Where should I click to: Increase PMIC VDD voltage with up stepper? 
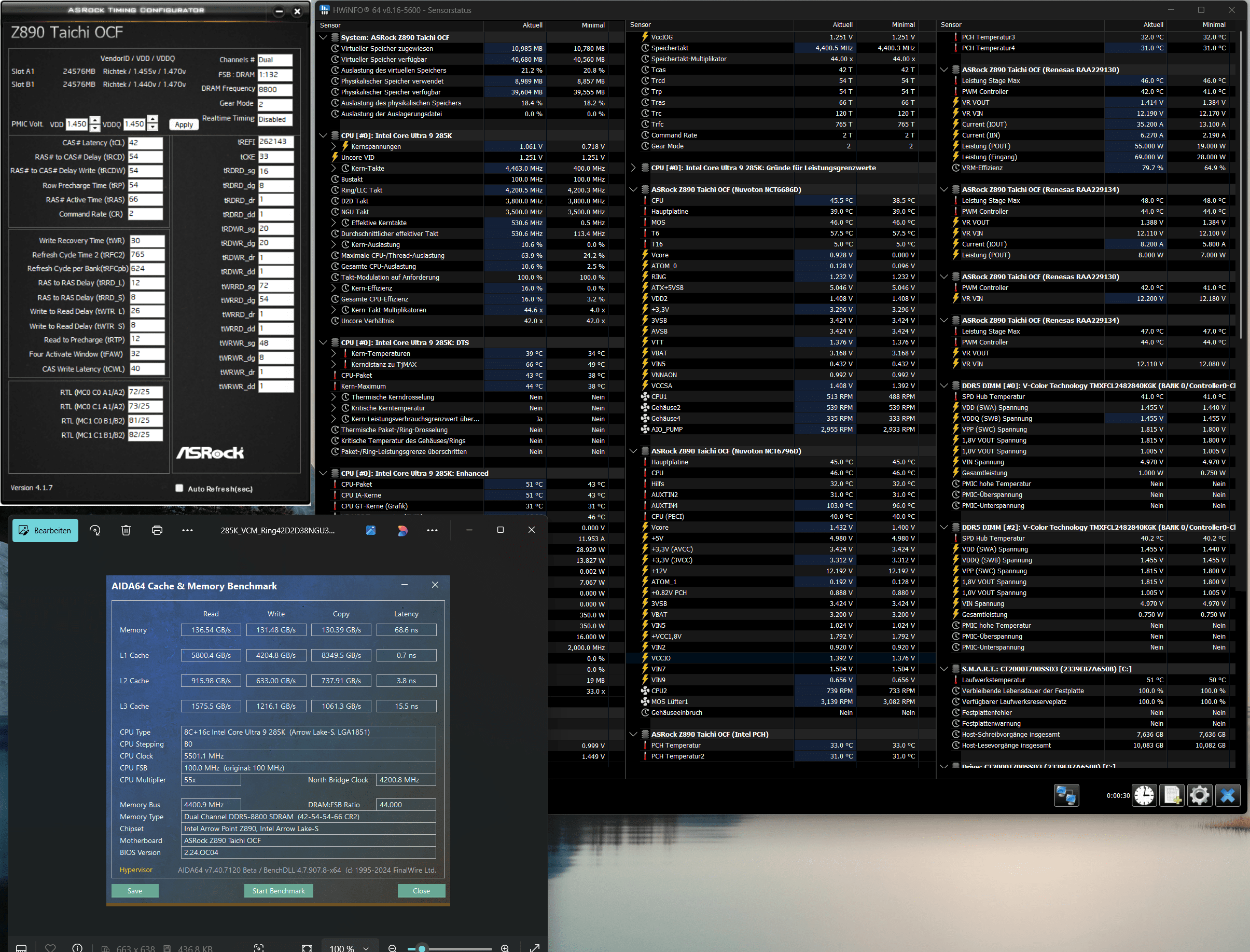(94, 120)
